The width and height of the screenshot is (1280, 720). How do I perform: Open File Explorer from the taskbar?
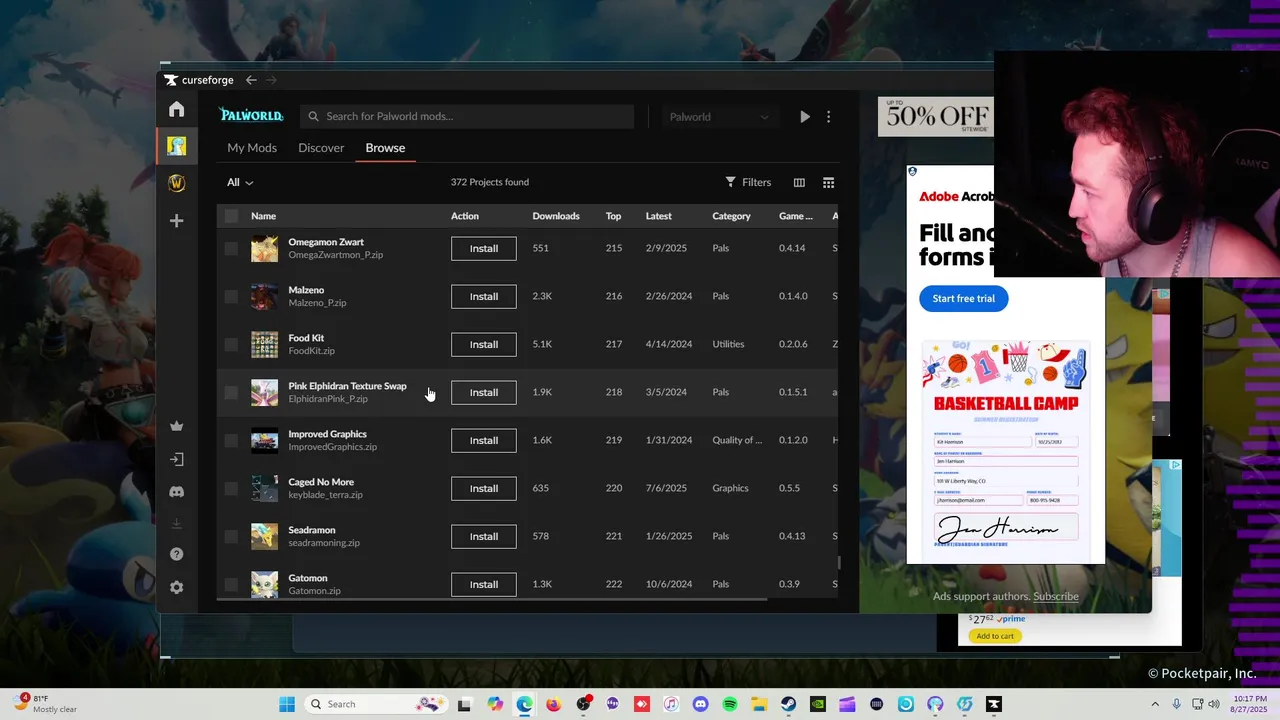759,704
